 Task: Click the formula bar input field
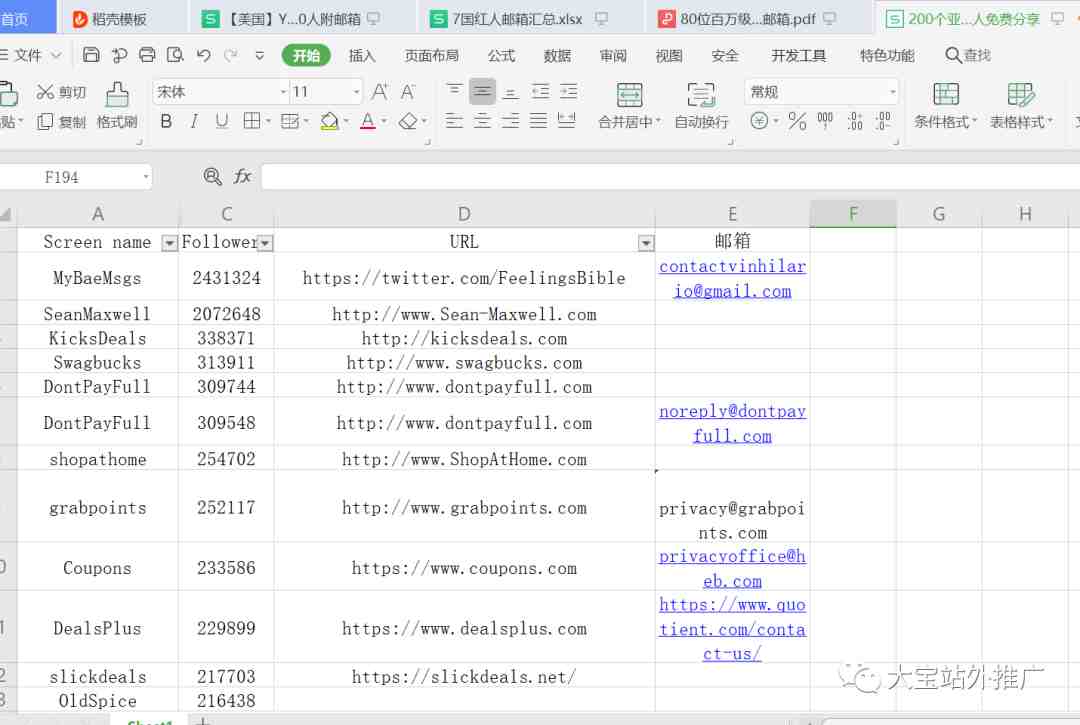coord(670,177)
